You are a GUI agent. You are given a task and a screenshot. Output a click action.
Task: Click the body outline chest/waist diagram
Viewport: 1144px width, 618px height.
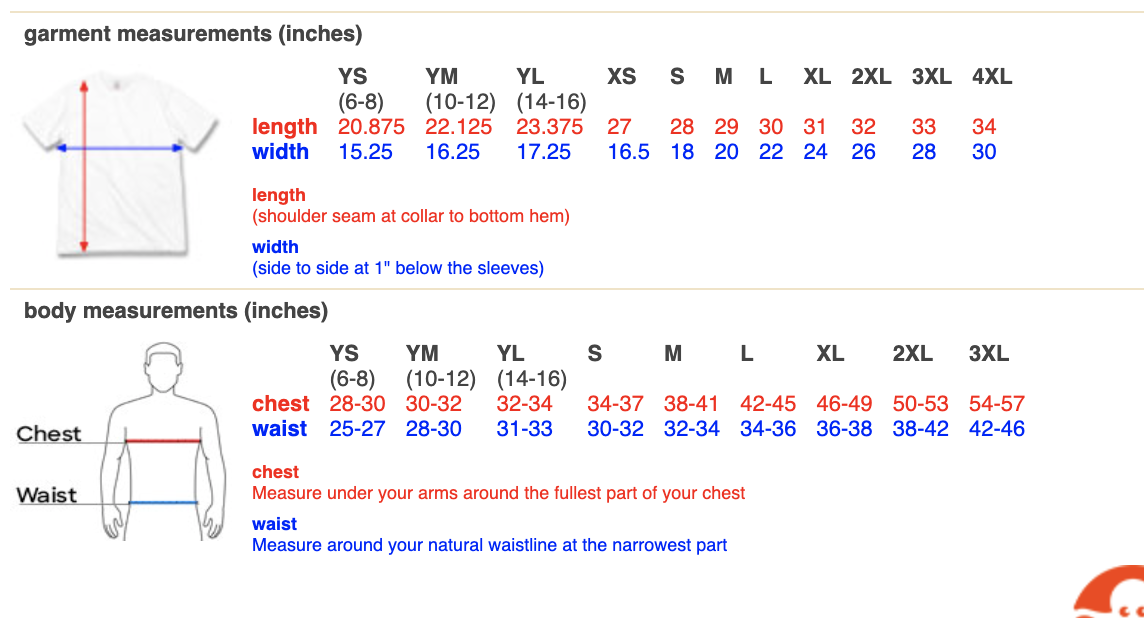click(120, 441)
